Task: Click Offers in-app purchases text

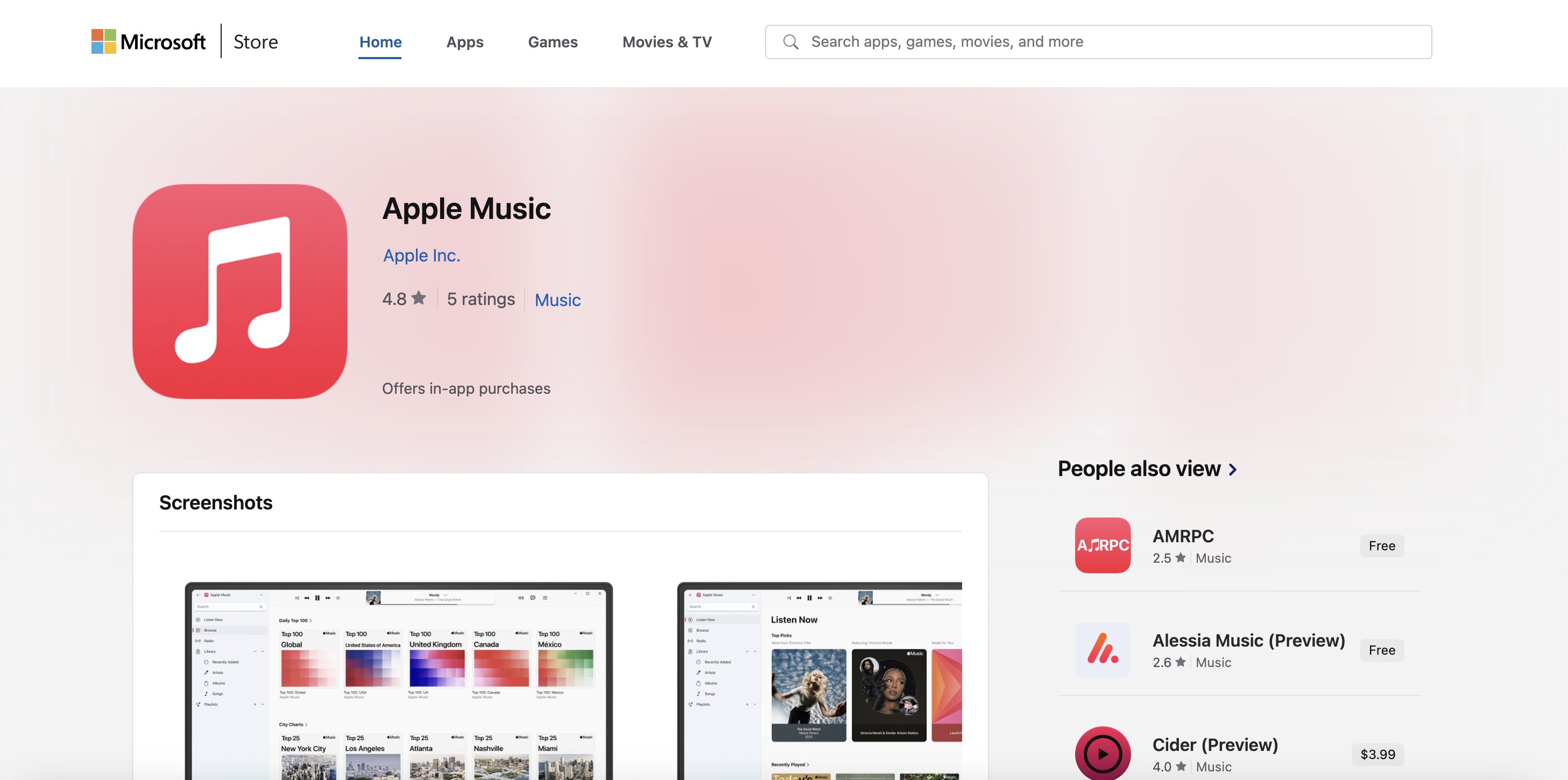Action: click(x=467, y=388)
